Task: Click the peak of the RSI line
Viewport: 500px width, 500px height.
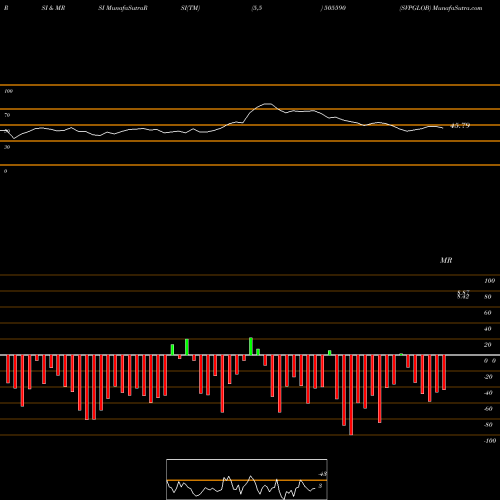Action: pyautogui.click(x=268, y=104)
